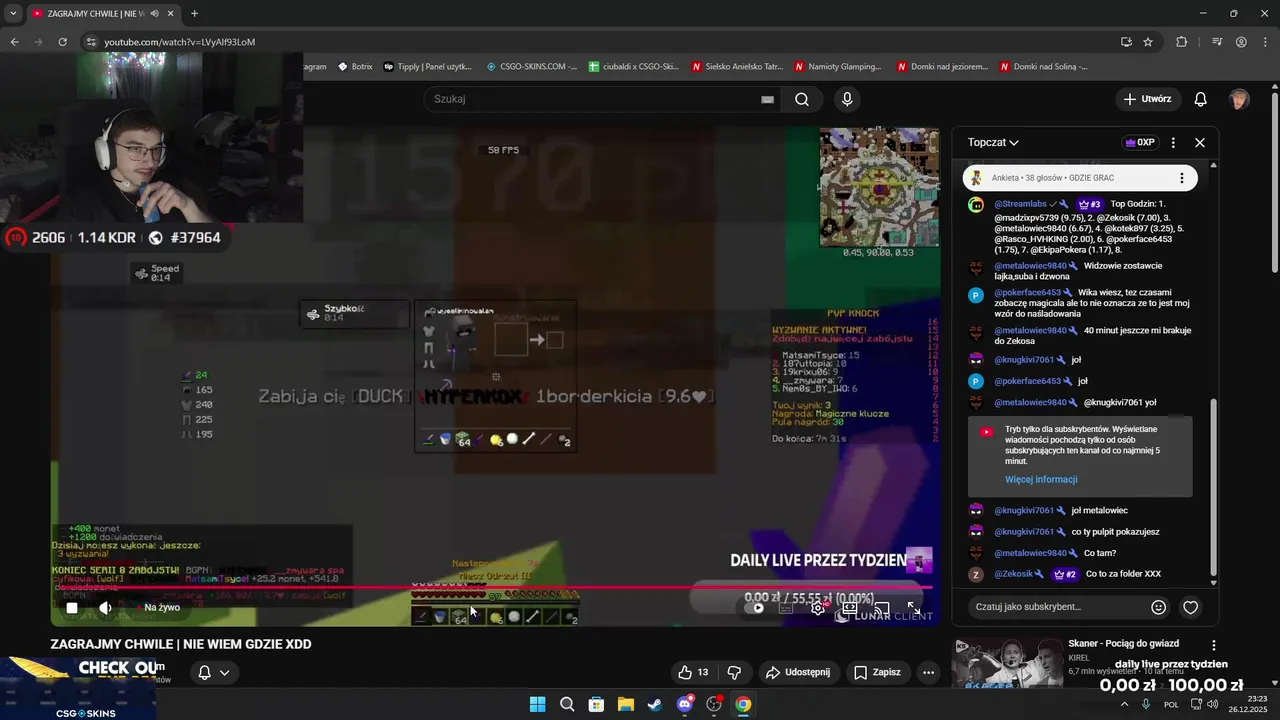Click the Utwórz create button
This screenshot has width=1280, height=720.
(1147, 99)
